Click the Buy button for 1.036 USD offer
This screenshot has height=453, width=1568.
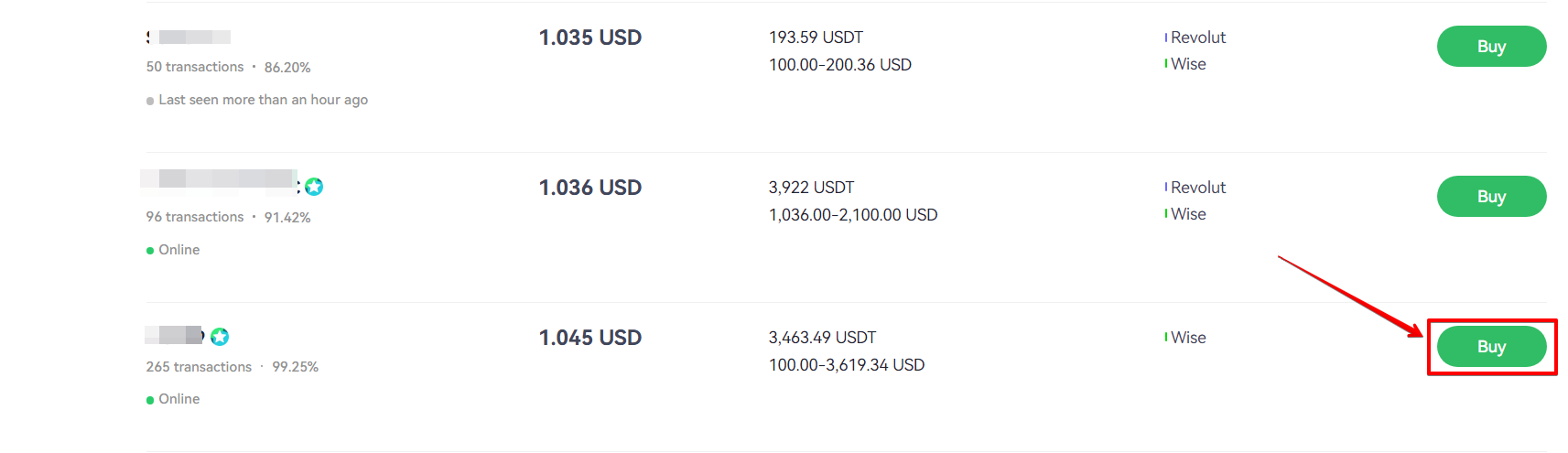[x=1491, y=197]
